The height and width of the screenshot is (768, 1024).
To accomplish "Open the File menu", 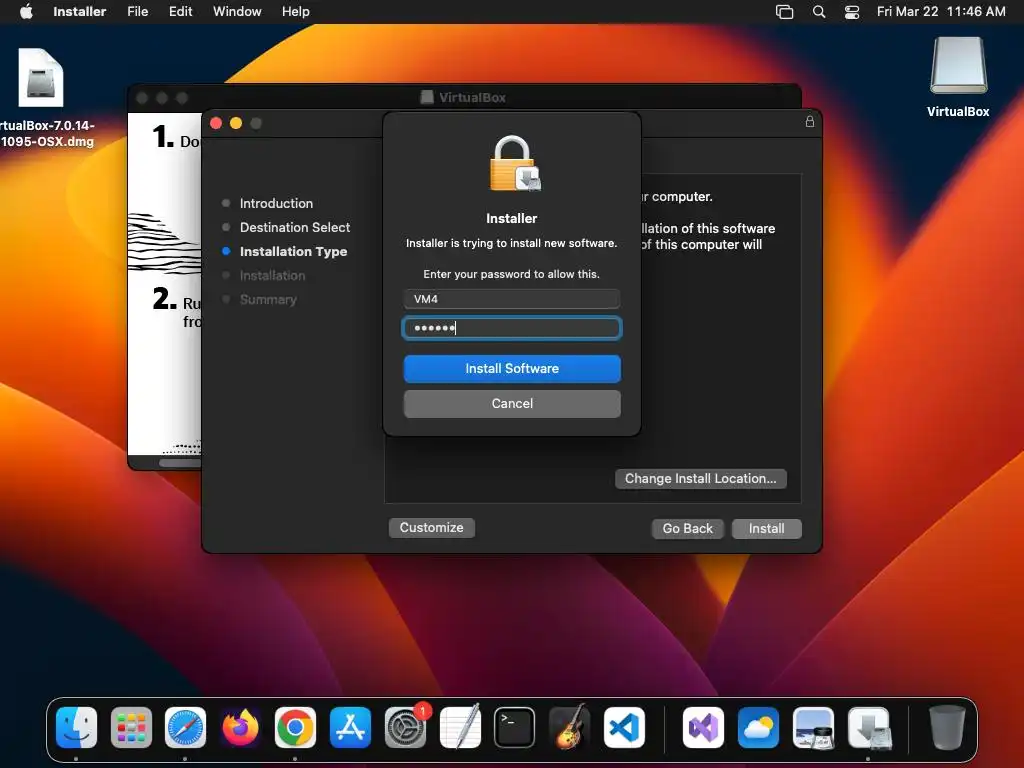I will (137, 12).
